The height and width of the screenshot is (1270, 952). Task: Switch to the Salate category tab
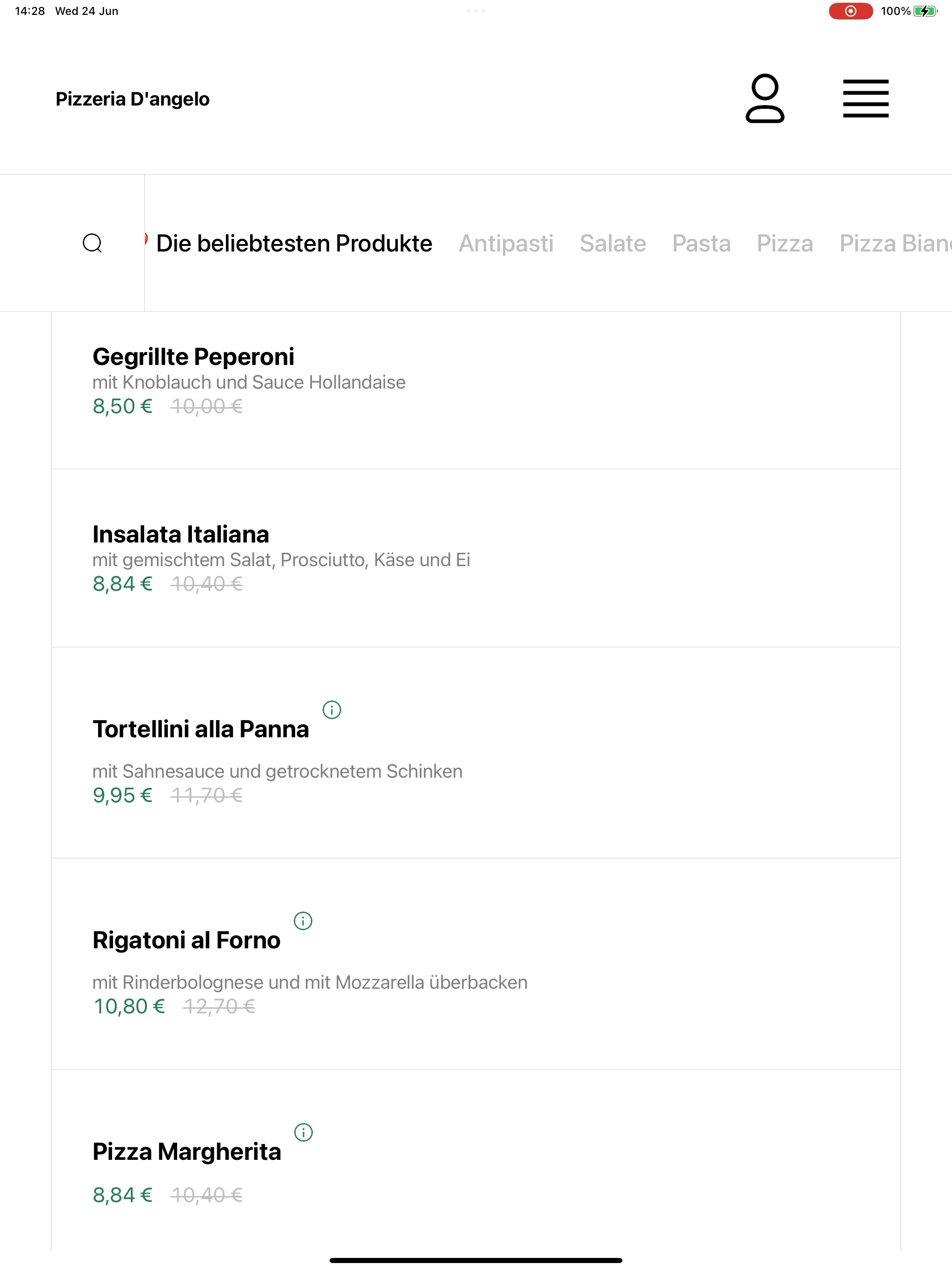pos(613,244)
